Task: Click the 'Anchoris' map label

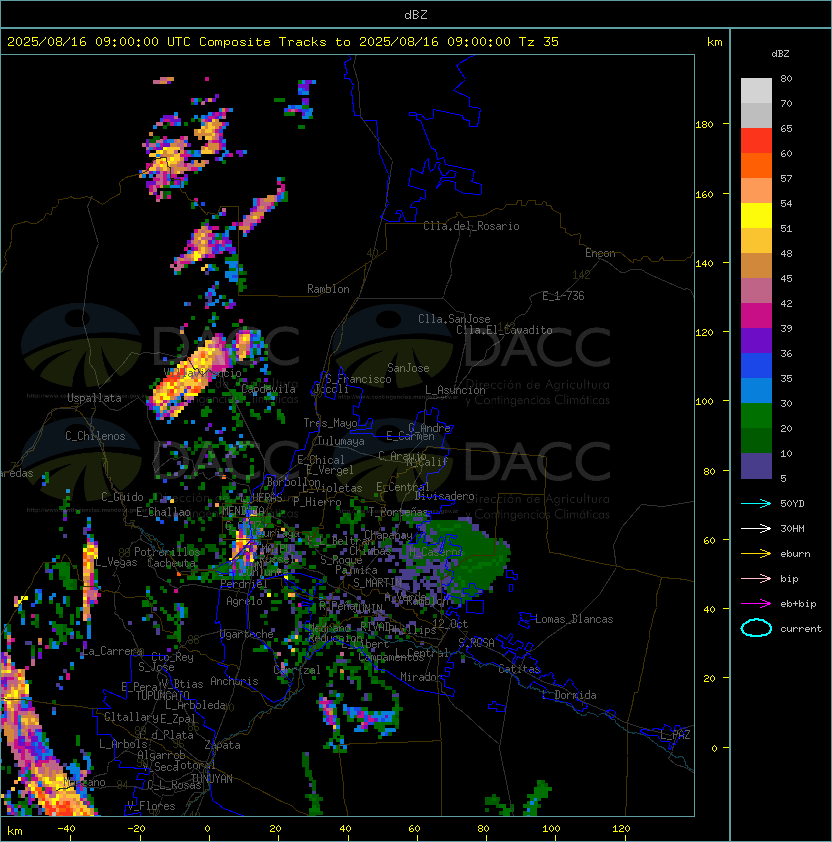Action: (x=234, y=681)
